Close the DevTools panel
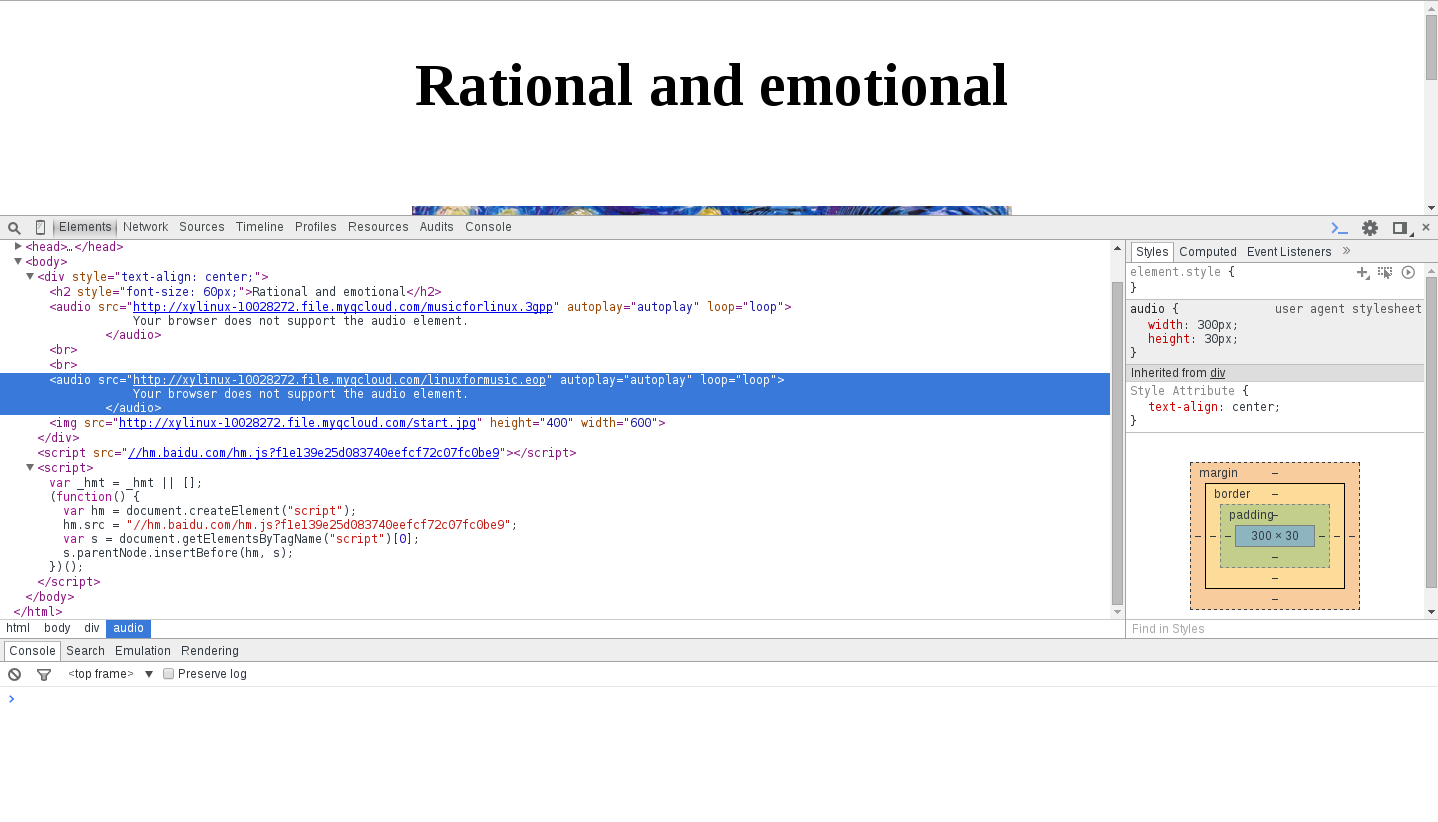 point(1426,228)
